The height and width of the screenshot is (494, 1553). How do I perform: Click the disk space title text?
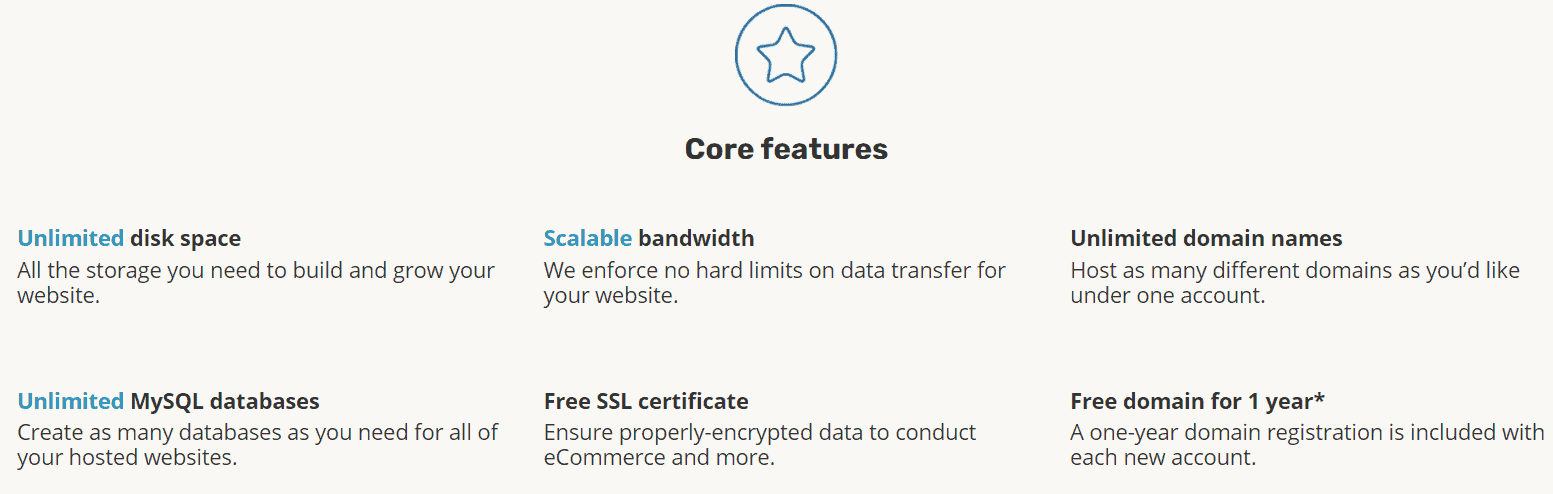point(186,238)
